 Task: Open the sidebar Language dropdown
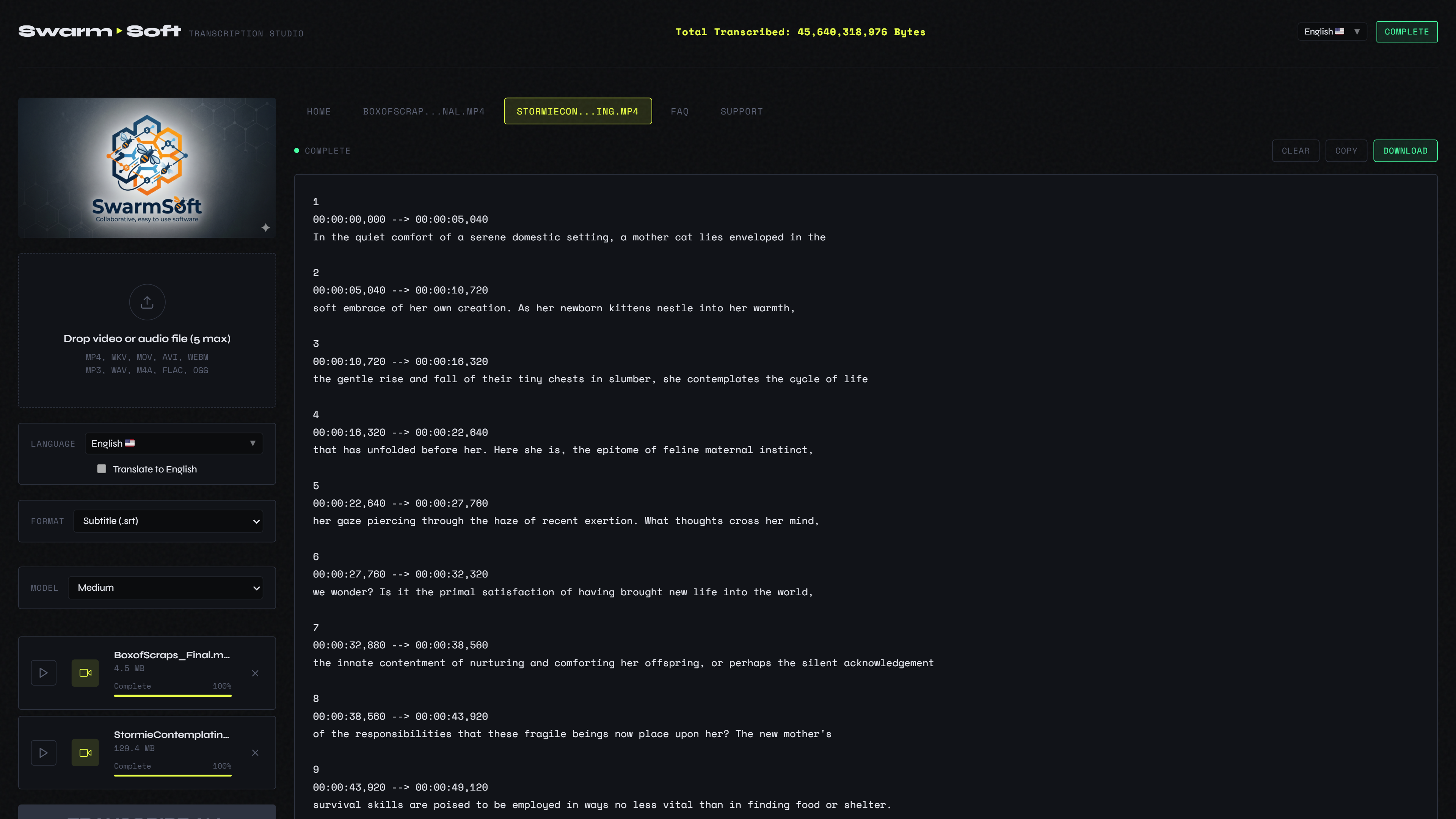pos(174,443)
